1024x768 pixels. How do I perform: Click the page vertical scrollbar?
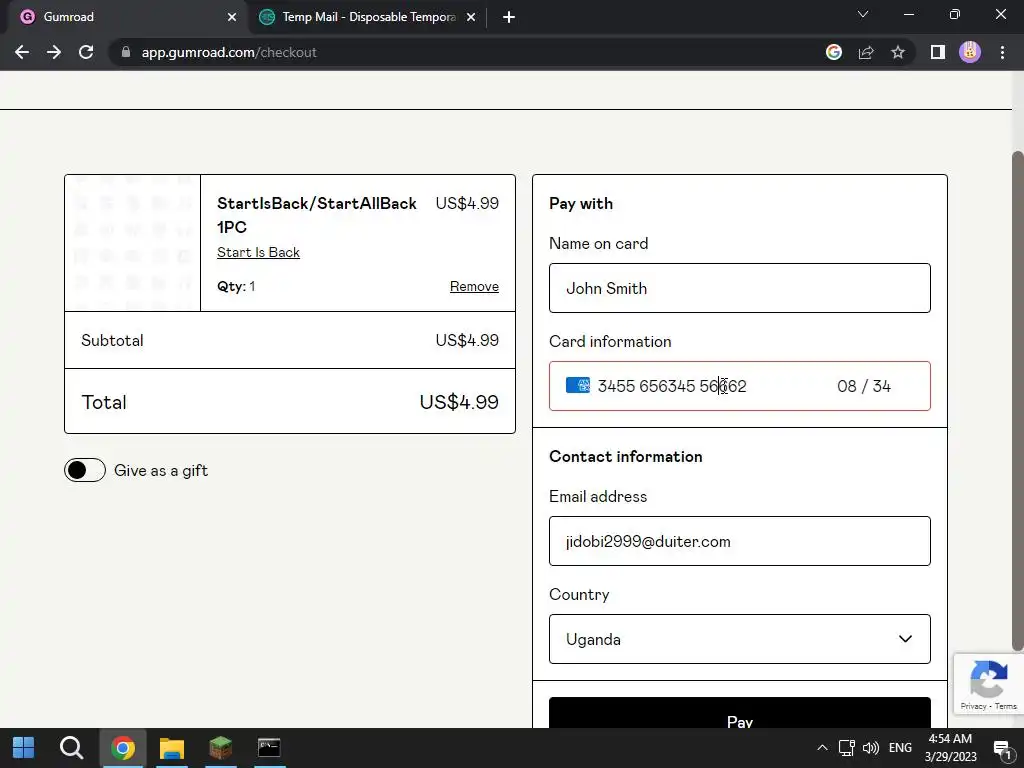(x=1017, y=400)
